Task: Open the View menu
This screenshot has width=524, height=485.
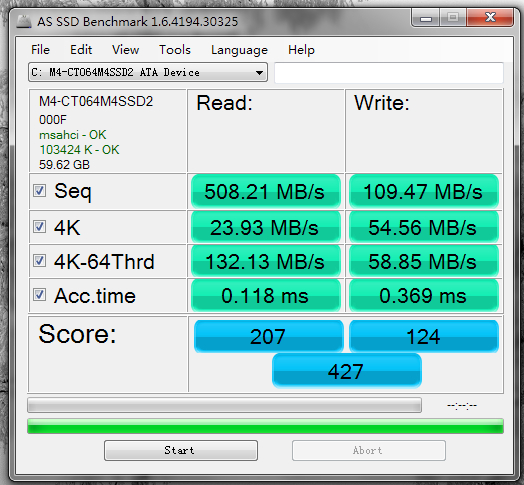Action: (125, 50)
